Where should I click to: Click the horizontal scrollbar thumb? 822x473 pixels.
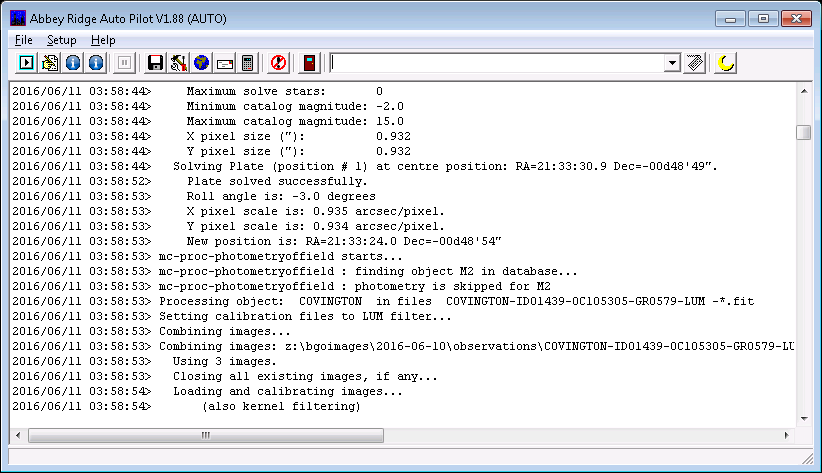point(206,435)
